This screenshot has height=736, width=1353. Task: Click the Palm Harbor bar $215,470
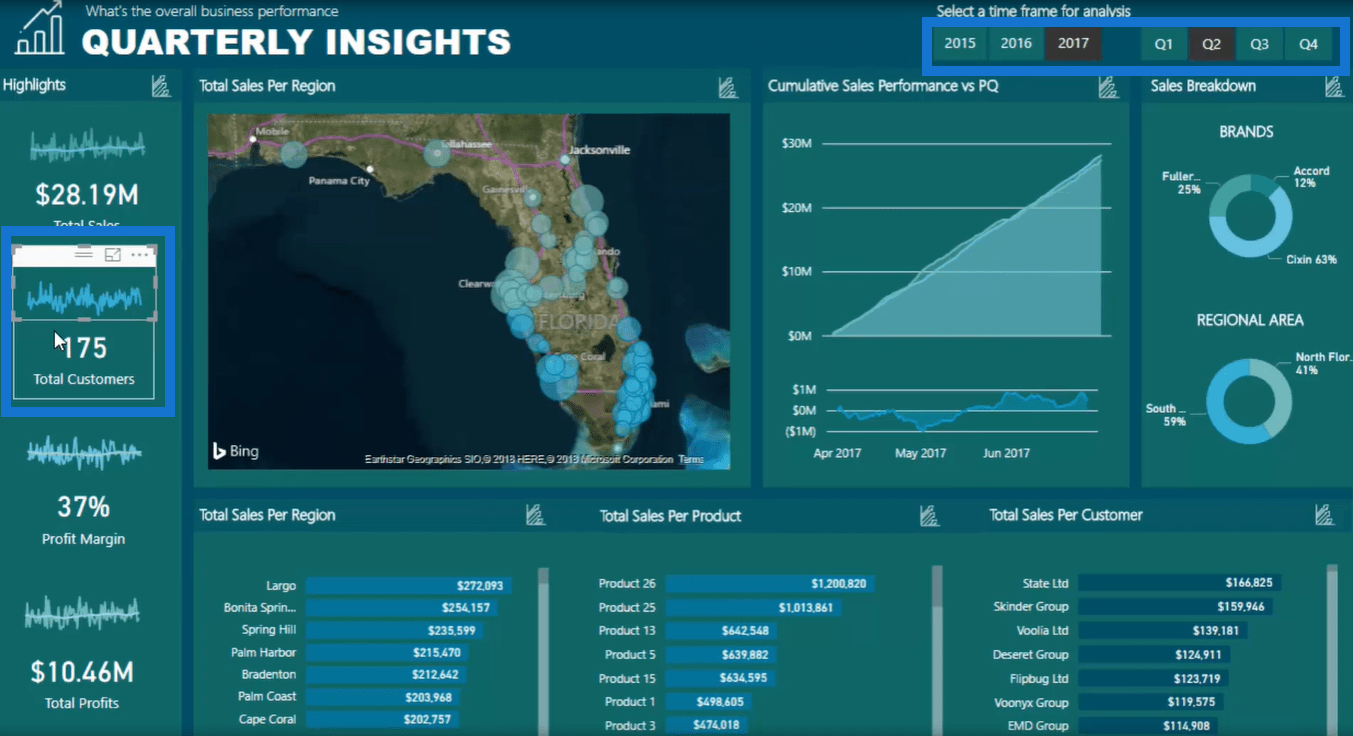pyautogui.click(x=386, y=653)
